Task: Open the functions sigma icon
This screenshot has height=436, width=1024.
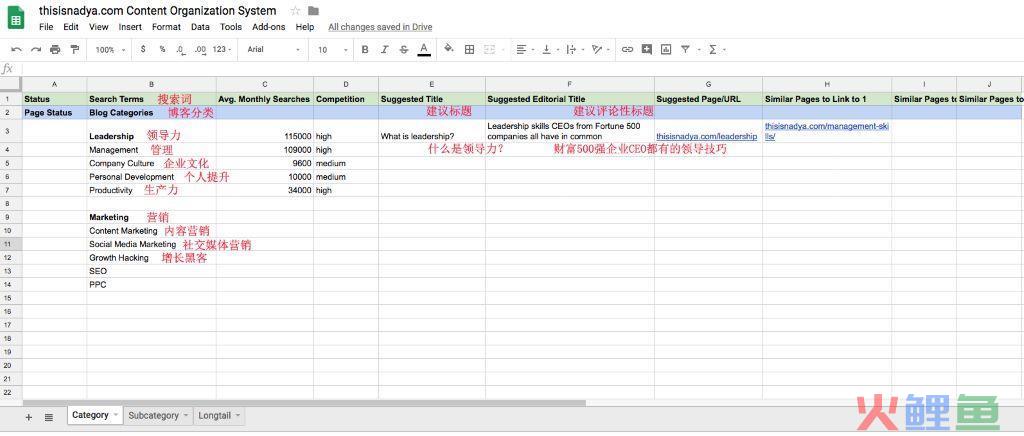Action: tap(712, 50)
